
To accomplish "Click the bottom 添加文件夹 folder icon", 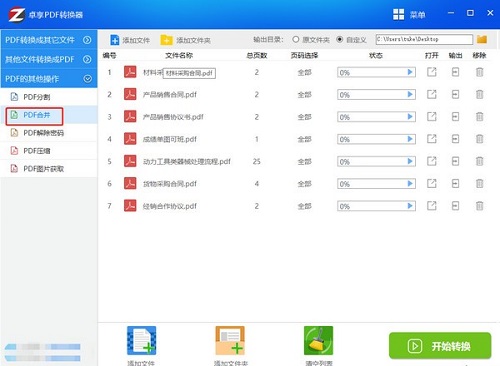I will point(230,341).
